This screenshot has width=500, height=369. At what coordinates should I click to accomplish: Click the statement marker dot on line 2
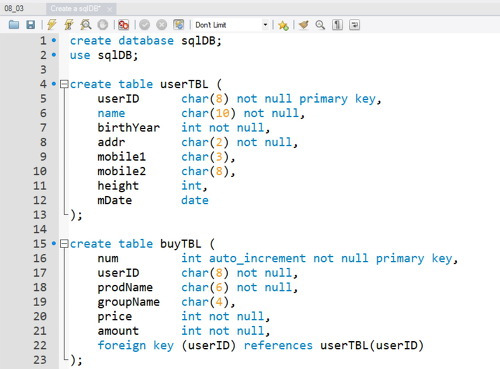(x=54, y=55)
